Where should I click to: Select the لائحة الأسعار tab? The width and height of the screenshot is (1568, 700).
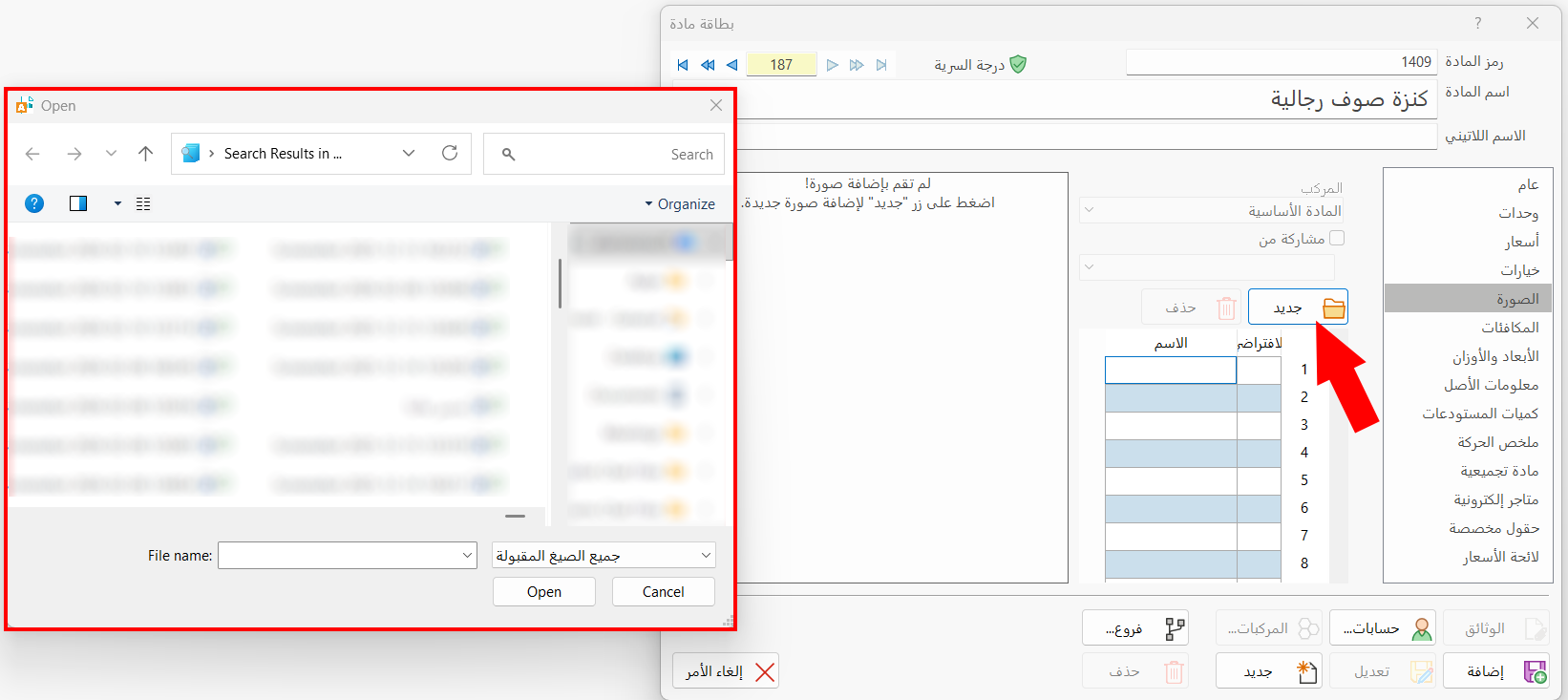[x=1468, y=557]
